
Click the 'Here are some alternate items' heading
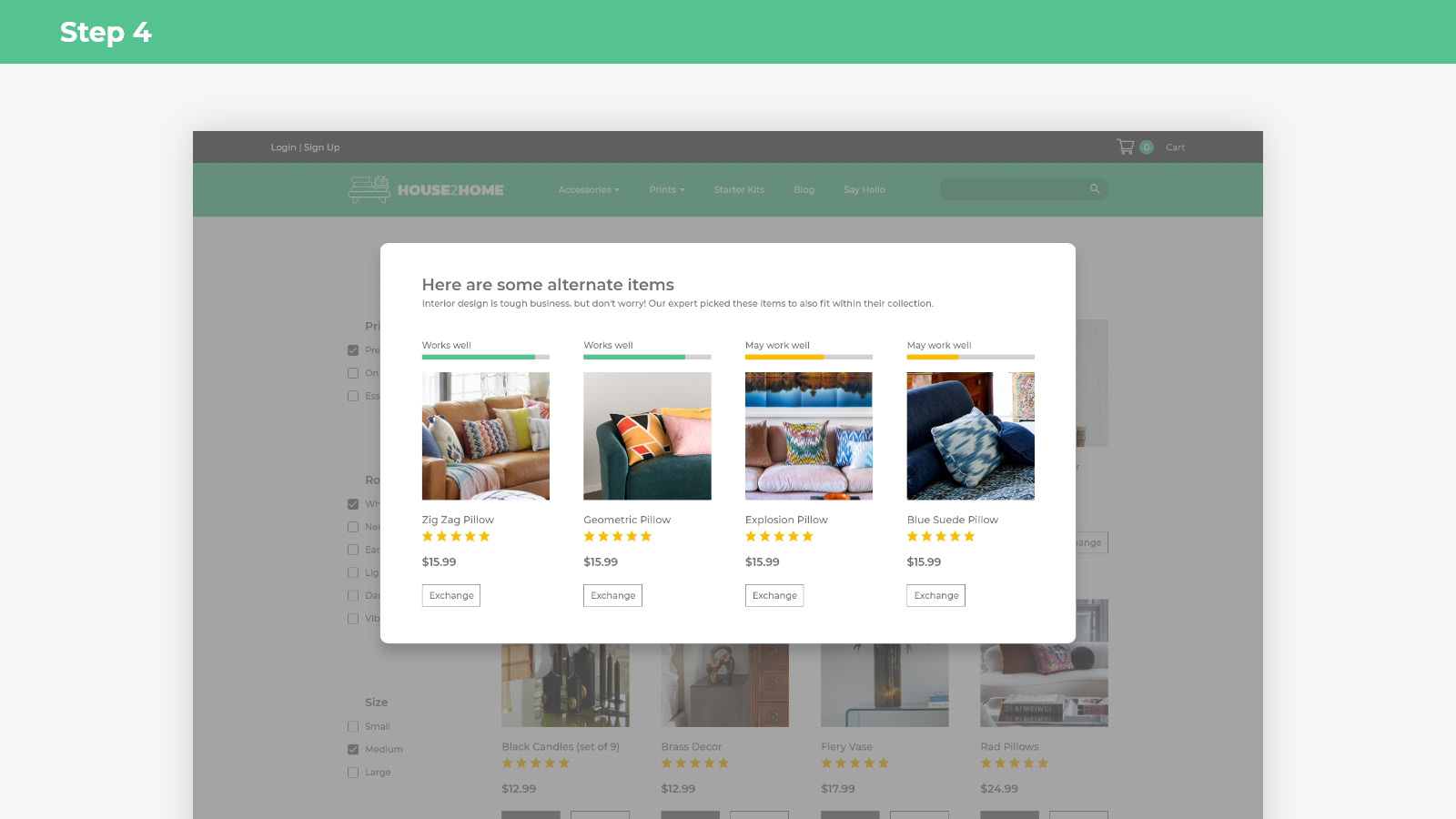[x=548, y=285]
